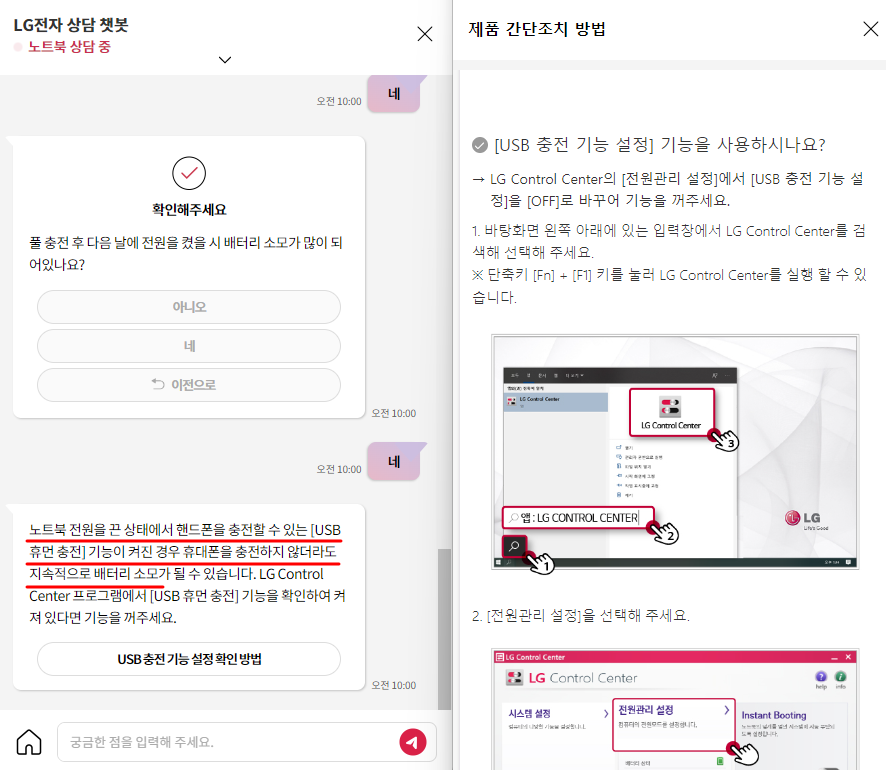Screen dimensions: 886x770
Task: Click the chat panel vertical scrollbar
Action: click(445, 628)
